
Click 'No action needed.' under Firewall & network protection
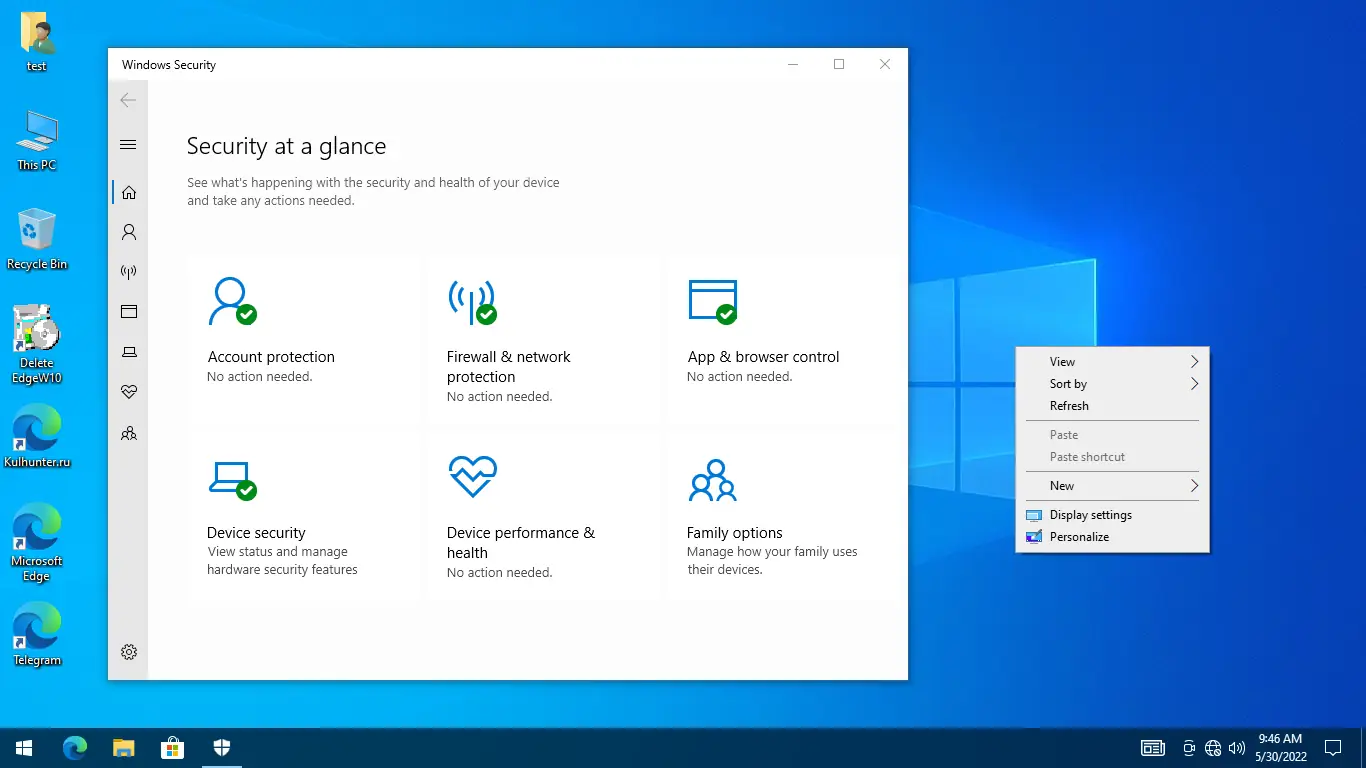[500, 397]
